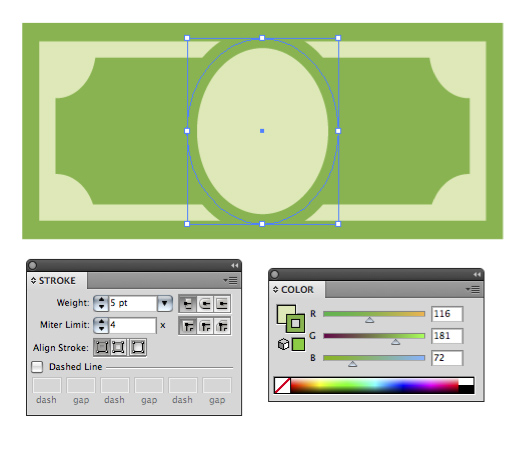Choose the Miter Join icon
518x449 pixels.
(188, 326)
